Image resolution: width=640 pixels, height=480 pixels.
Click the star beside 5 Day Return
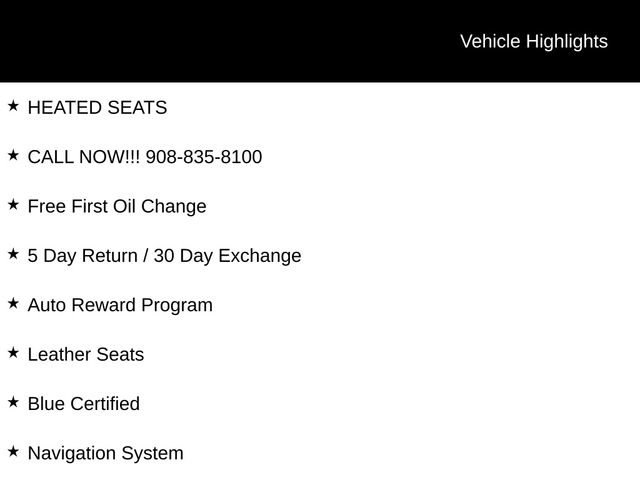click(13, 254)
